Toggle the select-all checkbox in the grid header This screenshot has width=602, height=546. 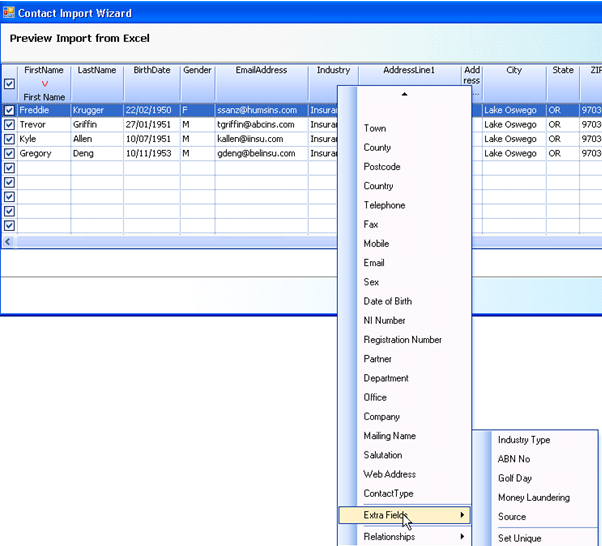click(x=9, y=84)
